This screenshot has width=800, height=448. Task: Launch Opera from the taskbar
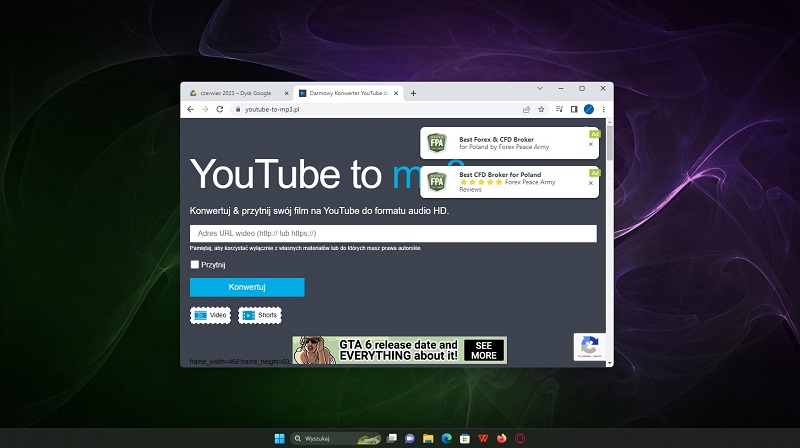pos(520,438)
